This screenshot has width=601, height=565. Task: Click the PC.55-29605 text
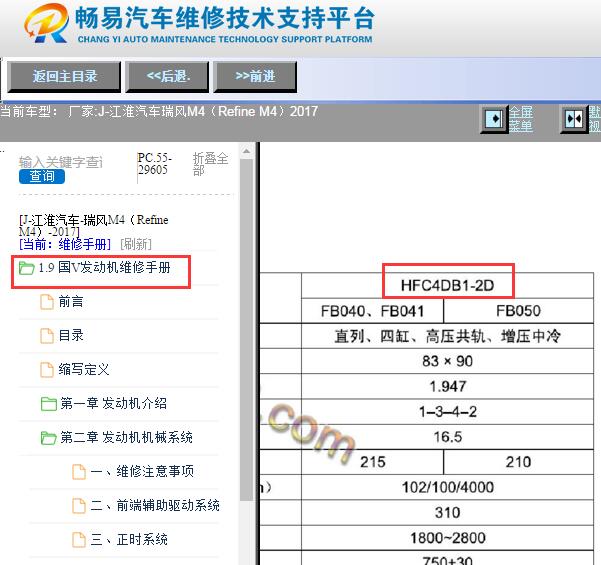(154, 164)
